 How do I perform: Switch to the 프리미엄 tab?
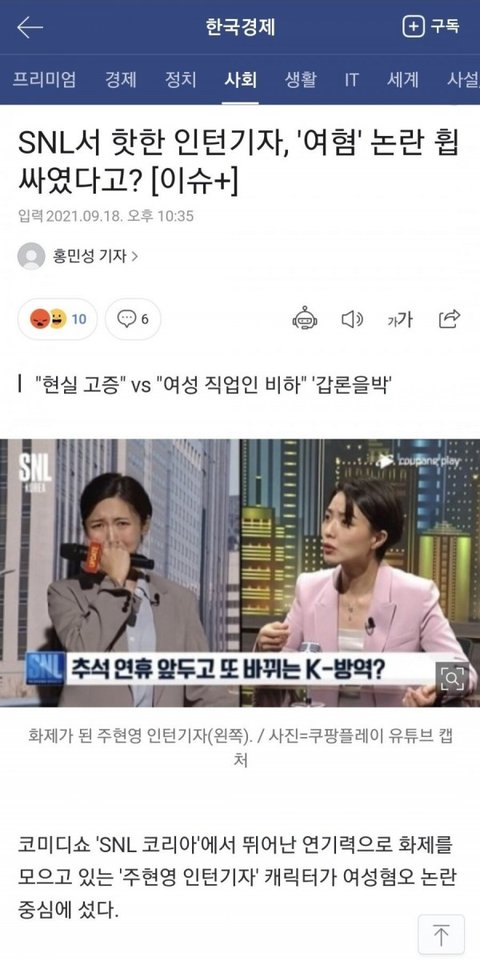(x=44, y=80)
